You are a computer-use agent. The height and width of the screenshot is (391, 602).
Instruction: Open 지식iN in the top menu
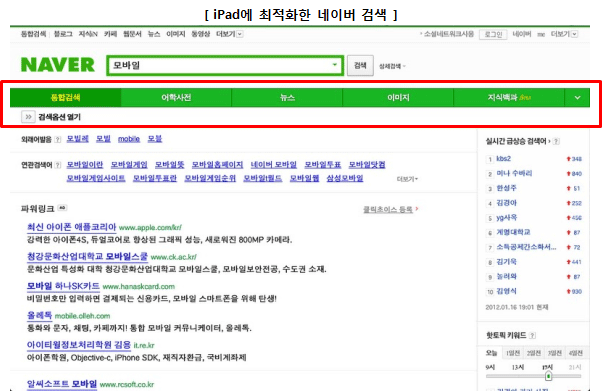88,34
